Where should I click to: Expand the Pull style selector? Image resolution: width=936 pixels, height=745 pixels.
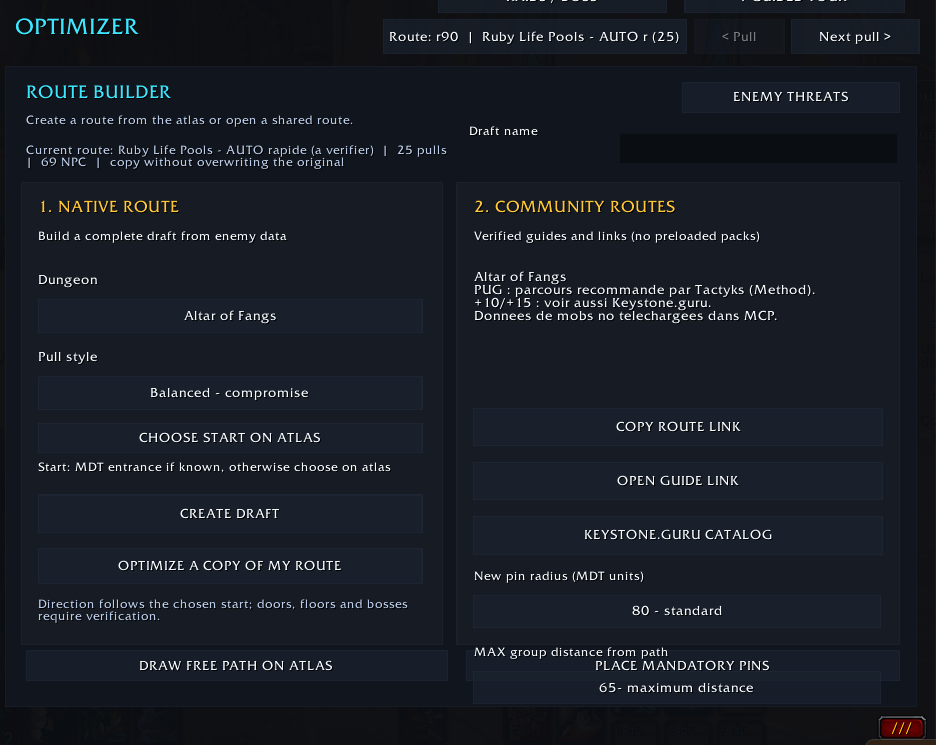coord(230,393)
